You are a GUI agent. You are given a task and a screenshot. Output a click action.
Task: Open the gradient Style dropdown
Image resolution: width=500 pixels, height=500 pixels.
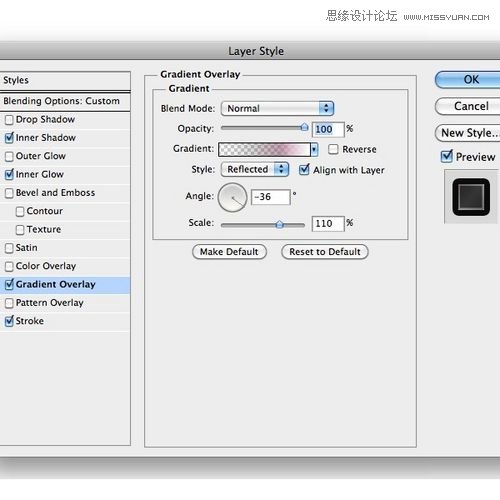255,169
